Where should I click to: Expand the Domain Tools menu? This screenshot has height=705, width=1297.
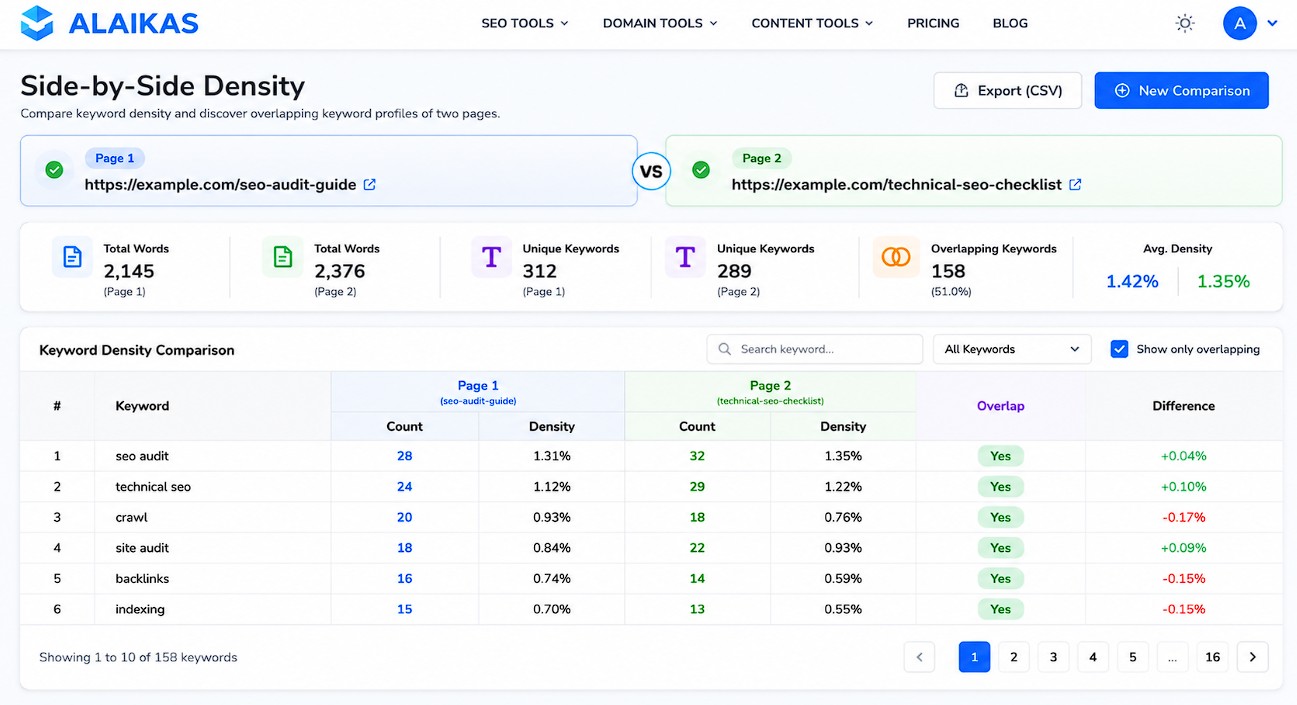tap(660, 23)
